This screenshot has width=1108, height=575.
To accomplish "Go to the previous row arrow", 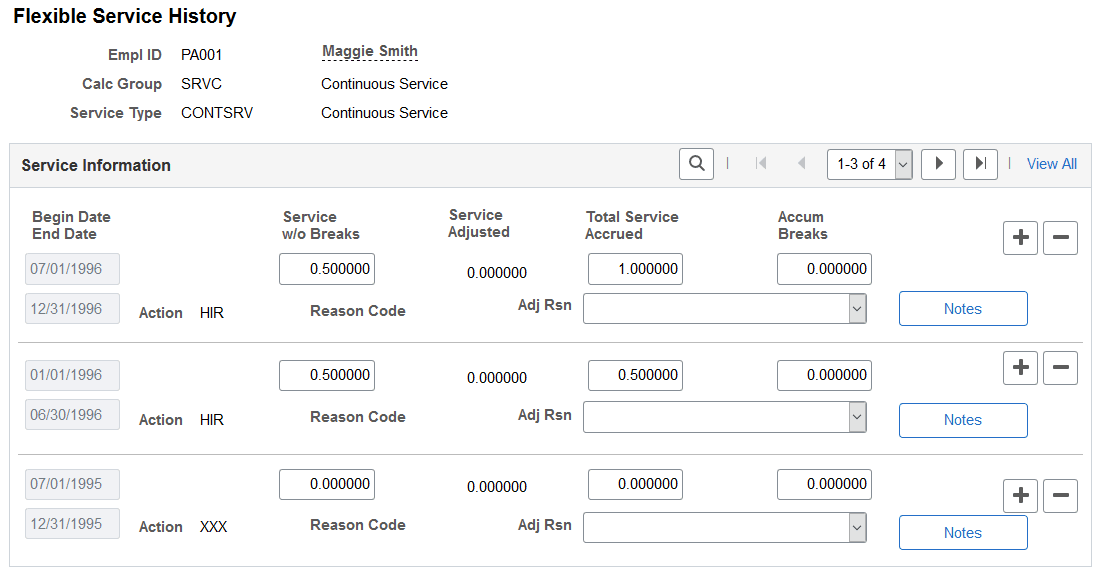I will [x=801, y=164].
